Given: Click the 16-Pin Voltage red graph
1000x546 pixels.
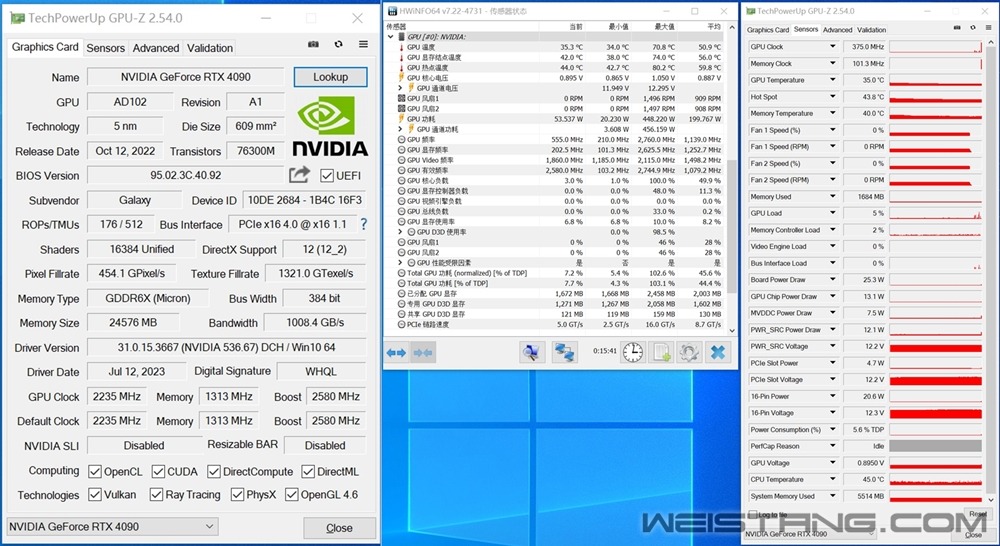Looking at the screenshot, I should [936, 413].
